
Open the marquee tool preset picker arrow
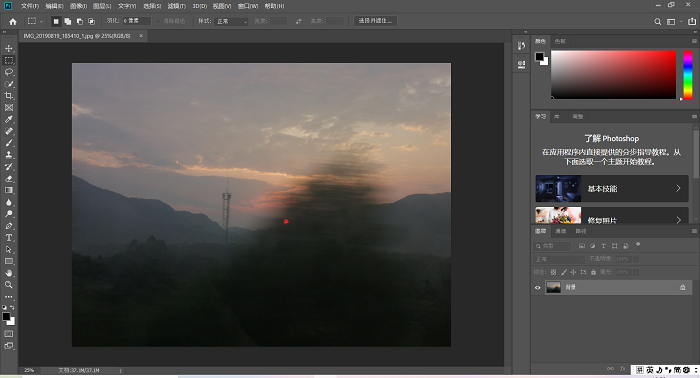(42, 21)
